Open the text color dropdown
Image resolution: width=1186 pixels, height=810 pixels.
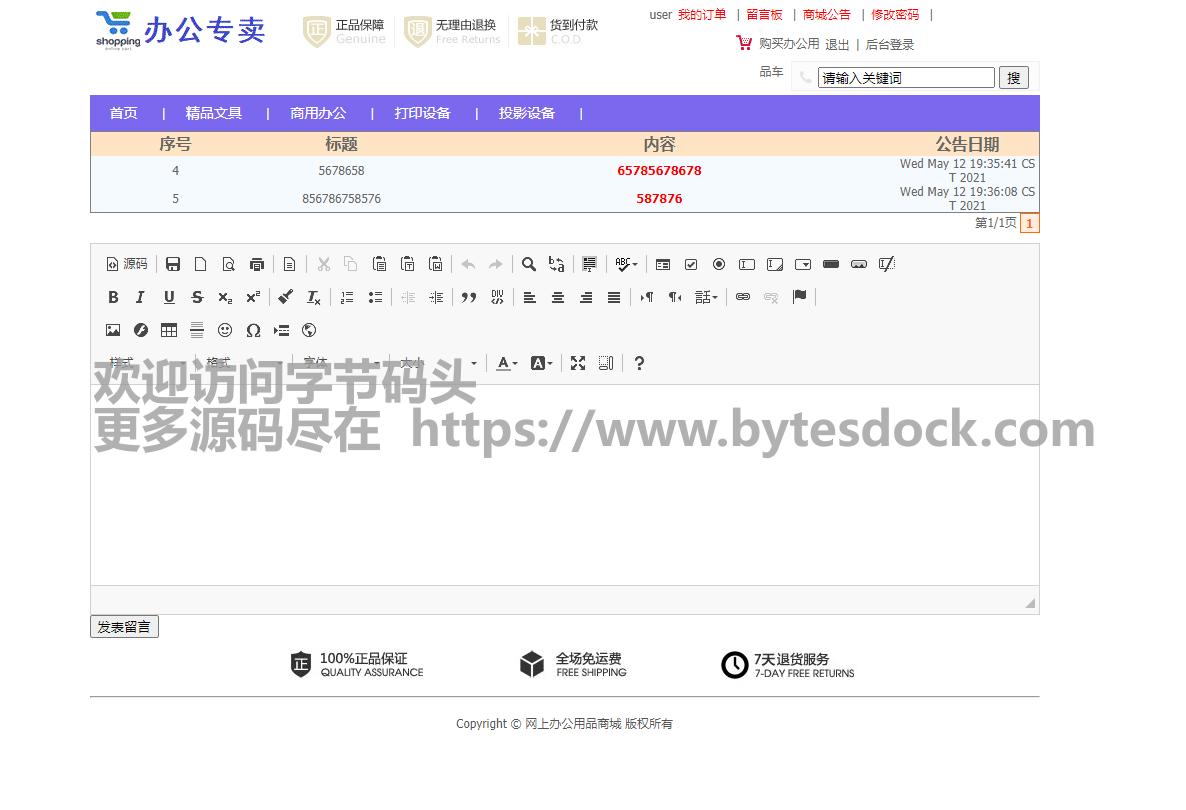coord(507,363)
